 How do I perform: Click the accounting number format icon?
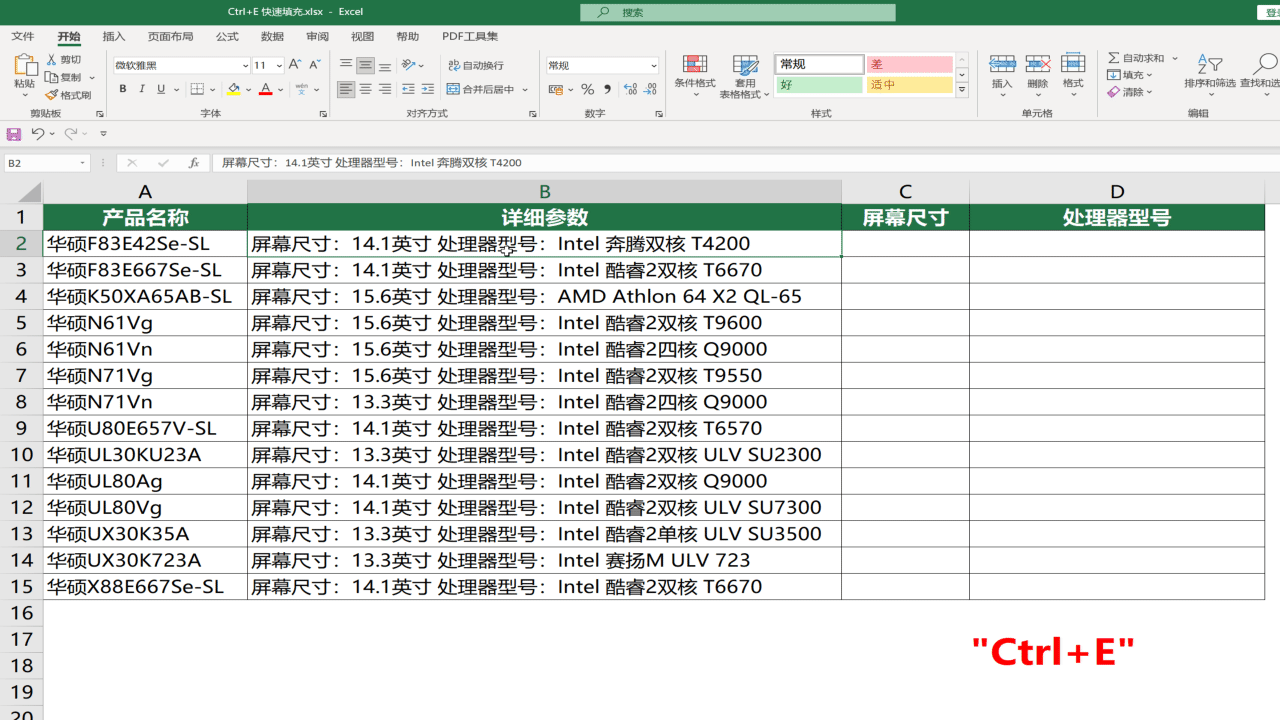point(556,89)
